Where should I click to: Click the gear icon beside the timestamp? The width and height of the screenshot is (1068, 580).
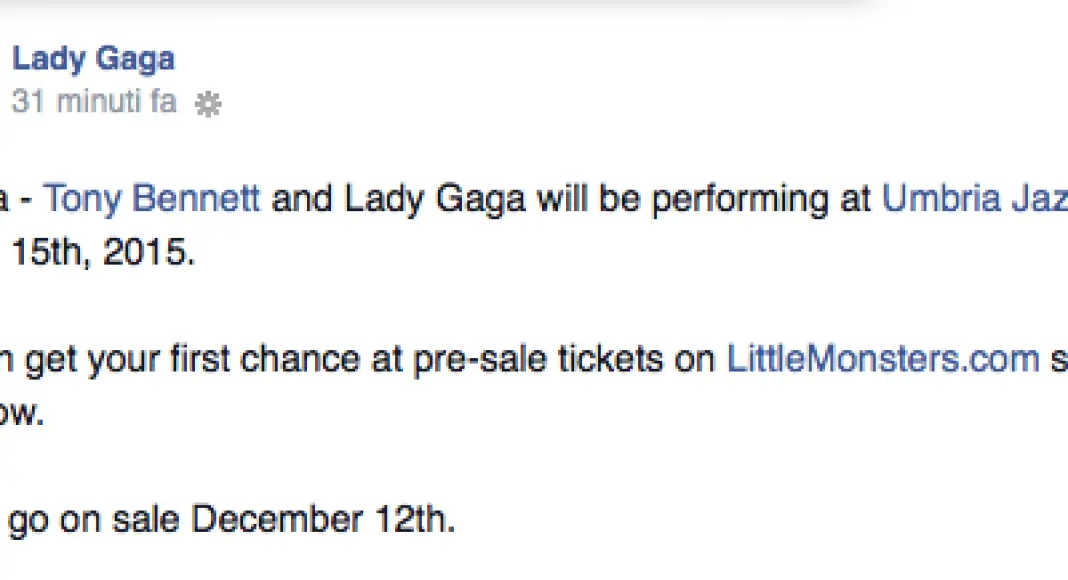pyautogui.click(x=207, y=104)
